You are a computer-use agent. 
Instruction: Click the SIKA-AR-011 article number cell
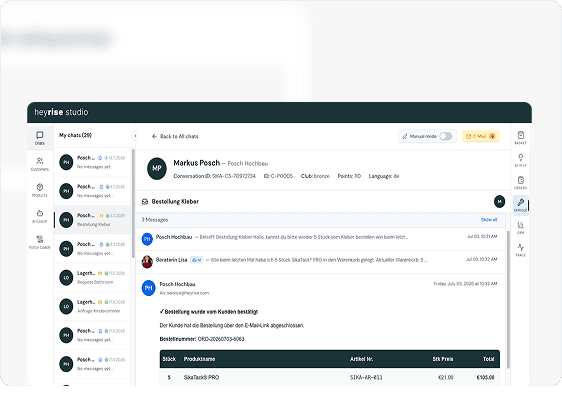coord(366,378)
